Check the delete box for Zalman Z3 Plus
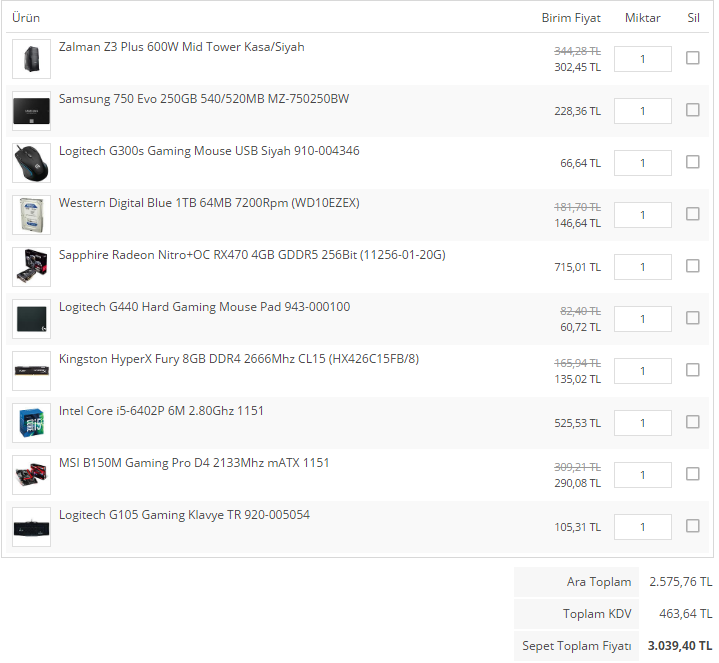719x663 pixels. (x=692, y=58)
